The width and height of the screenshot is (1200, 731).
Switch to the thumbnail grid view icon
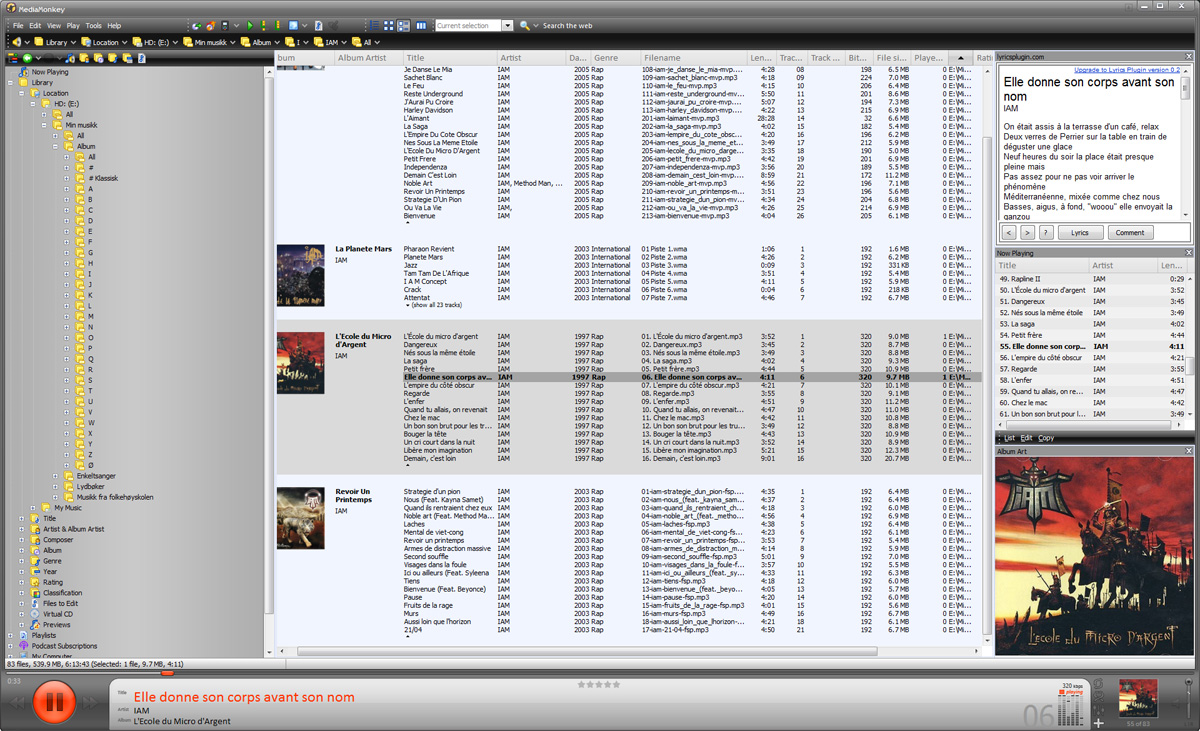[x=389, y=26]
